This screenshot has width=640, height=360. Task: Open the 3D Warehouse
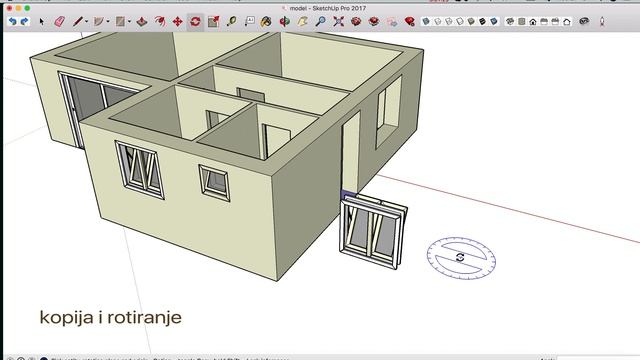[x=356, y=21]
